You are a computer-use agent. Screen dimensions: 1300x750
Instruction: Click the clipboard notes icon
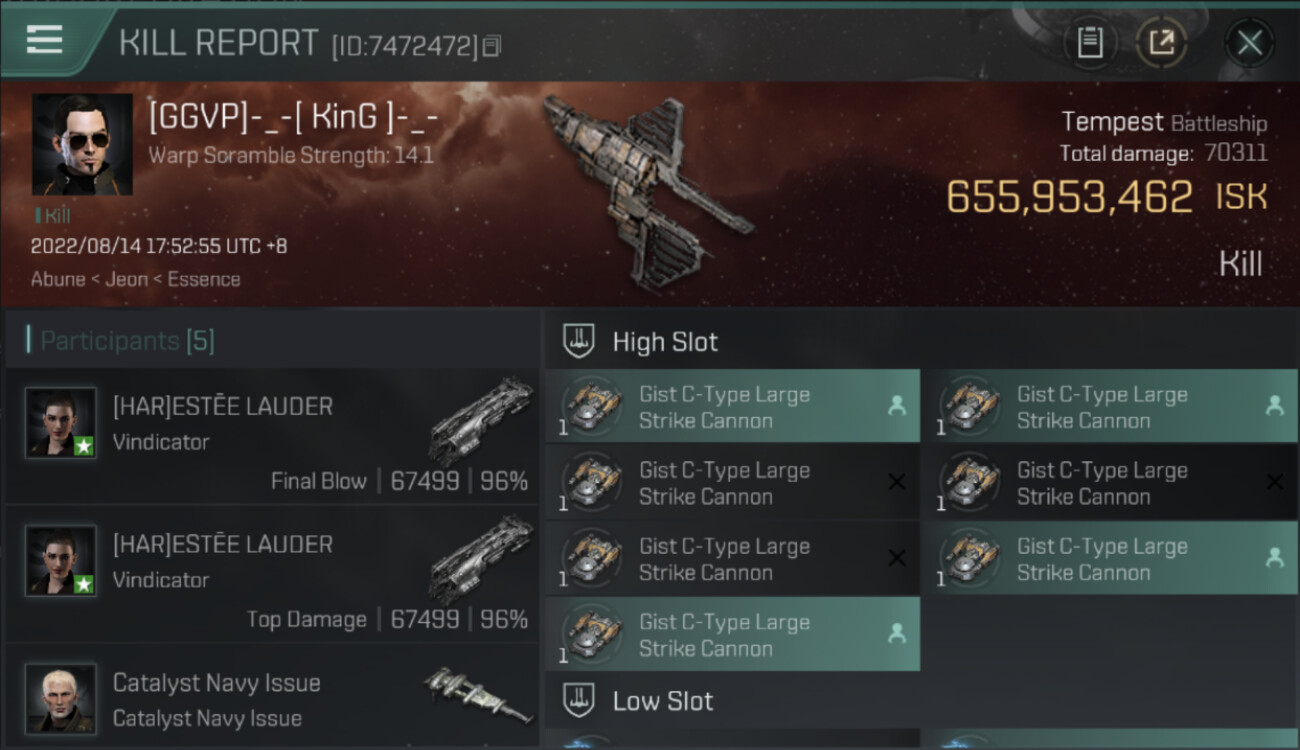(1090, 43)
